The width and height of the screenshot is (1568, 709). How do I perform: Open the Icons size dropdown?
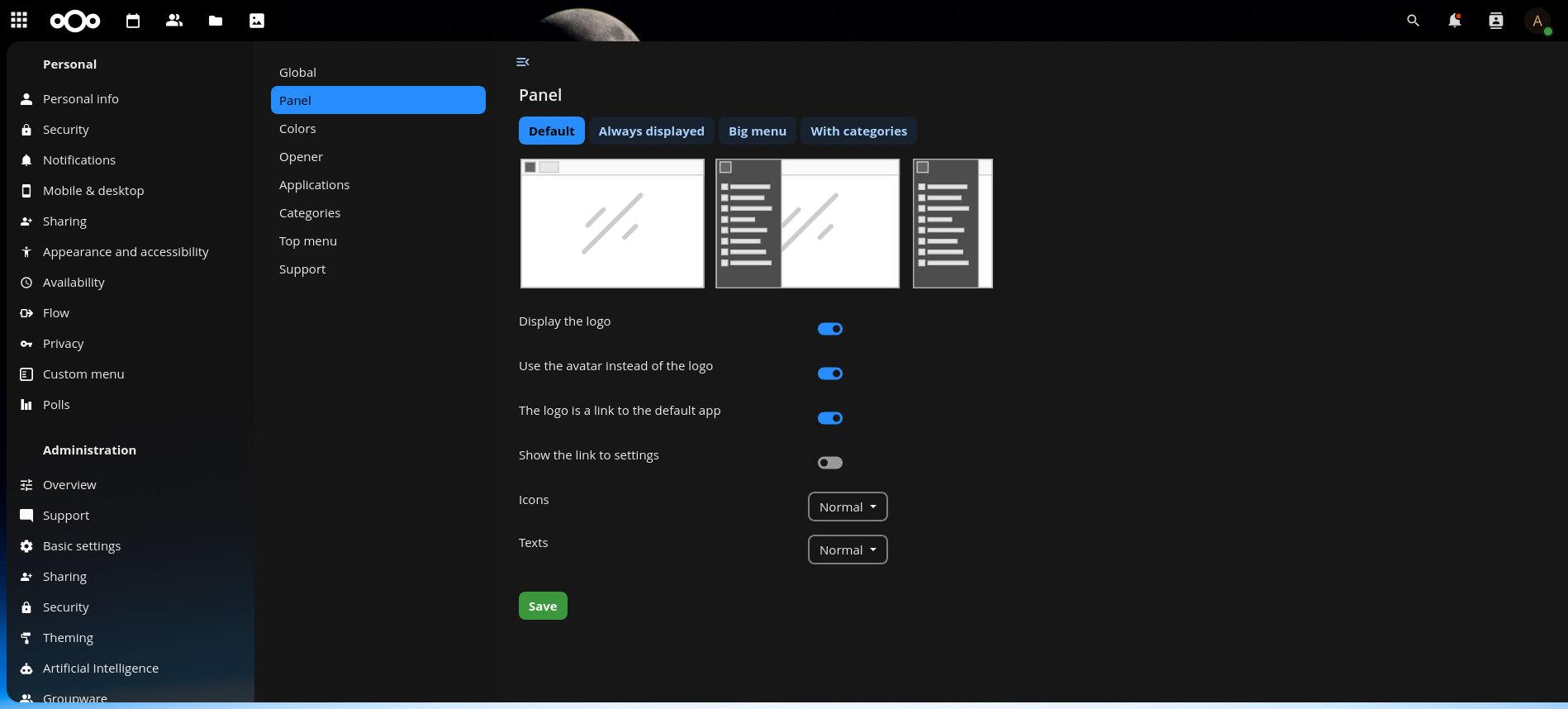(848, 507)
